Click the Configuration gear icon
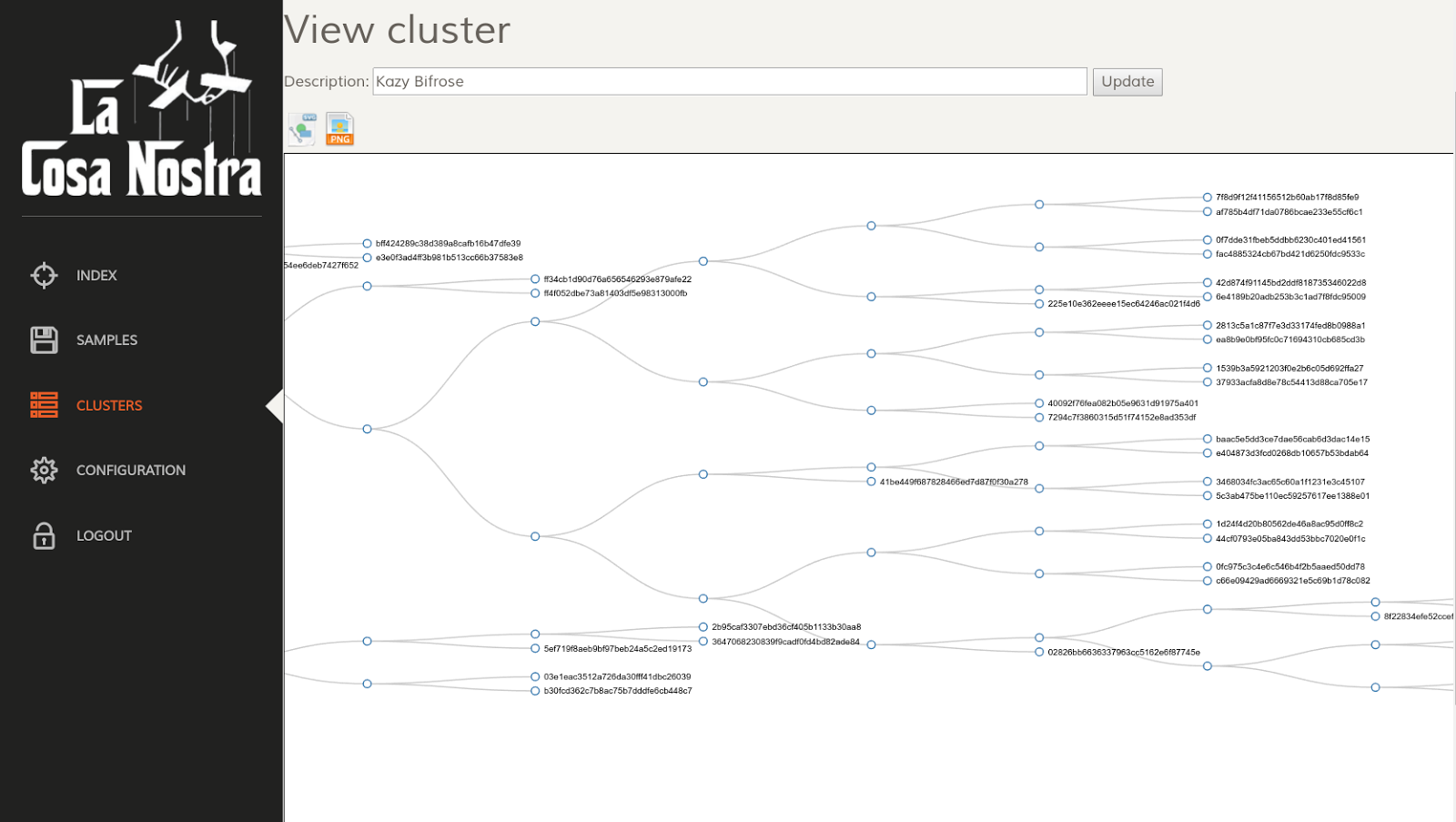 (x=43, y=470)
